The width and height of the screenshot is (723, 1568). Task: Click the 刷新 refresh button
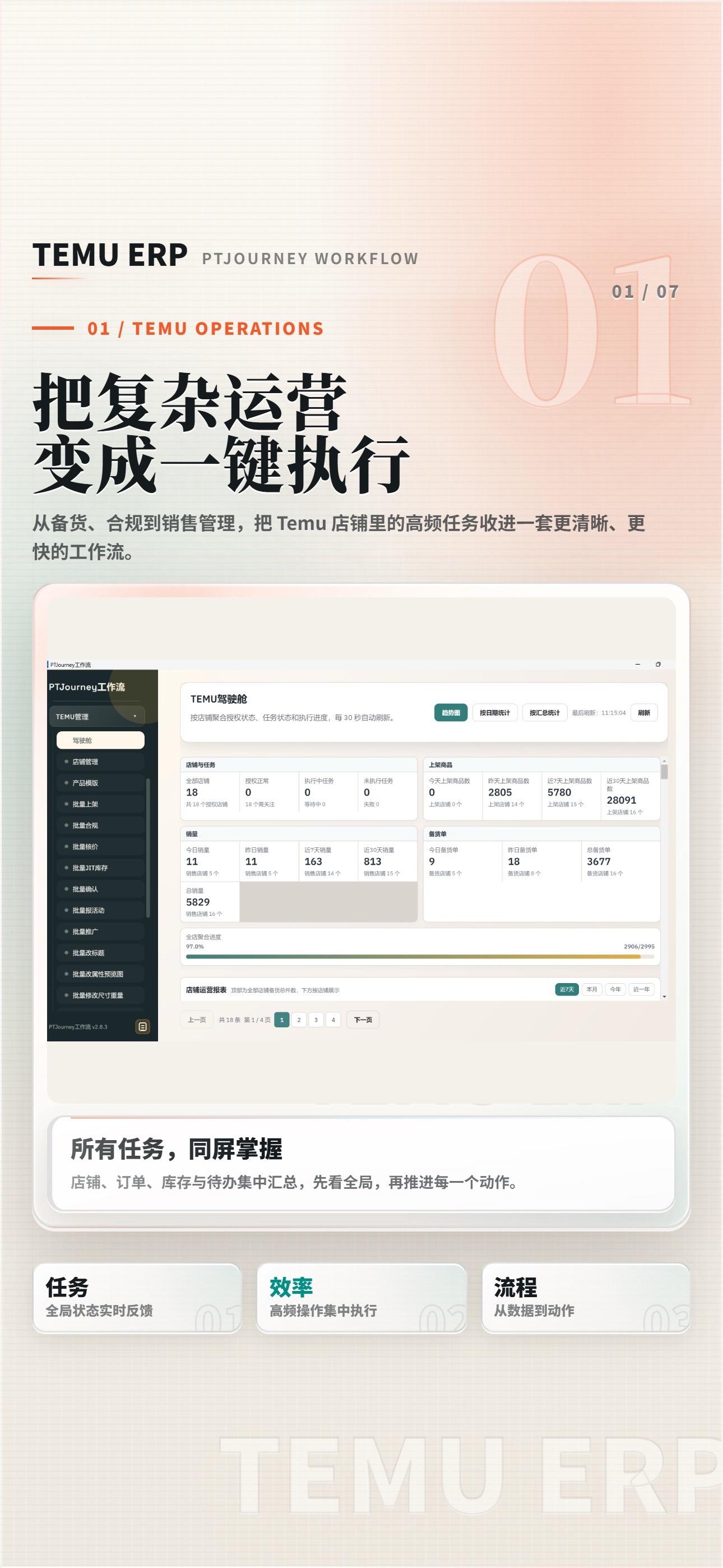tap(644, 713)
